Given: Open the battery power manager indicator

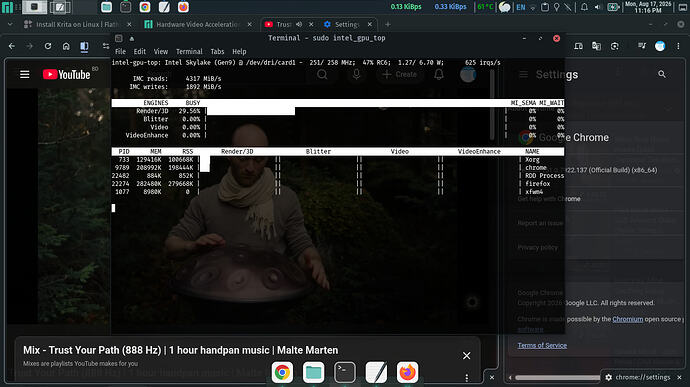Looking at the screenshot, I should (x=613, y=7).
